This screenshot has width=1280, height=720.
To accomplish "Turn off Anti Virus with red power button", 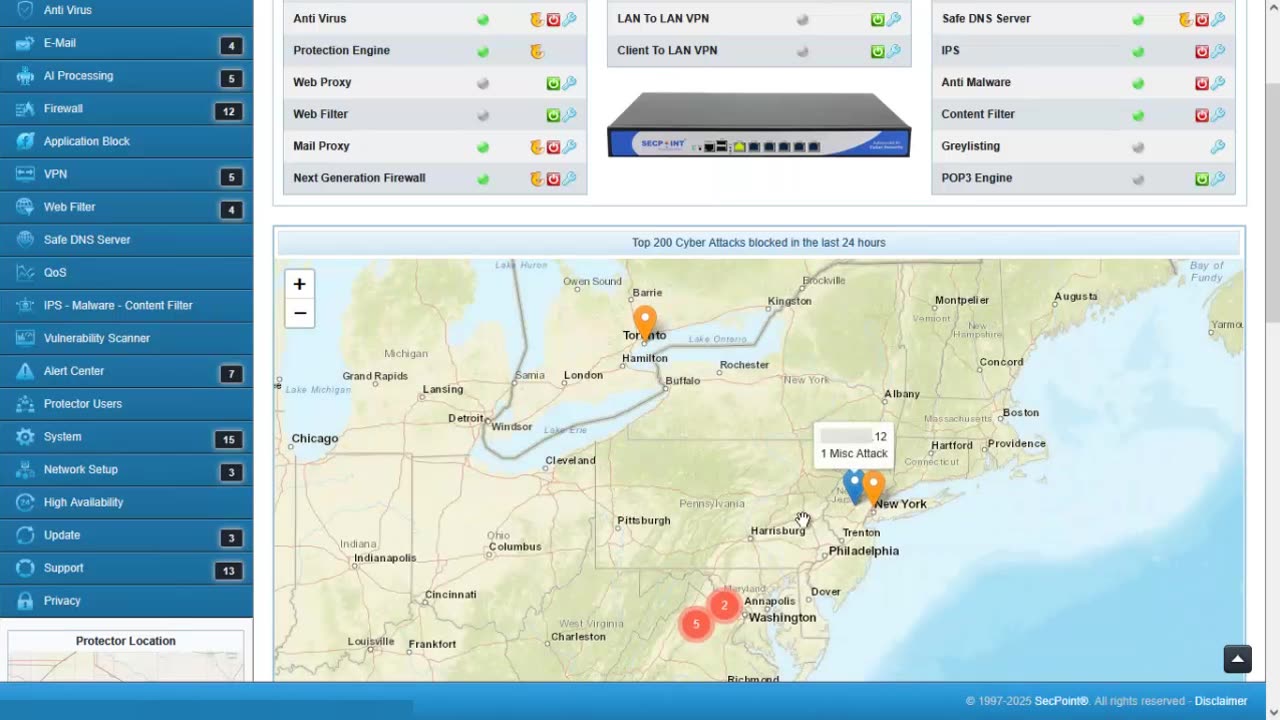I will [x=553, y=19].
